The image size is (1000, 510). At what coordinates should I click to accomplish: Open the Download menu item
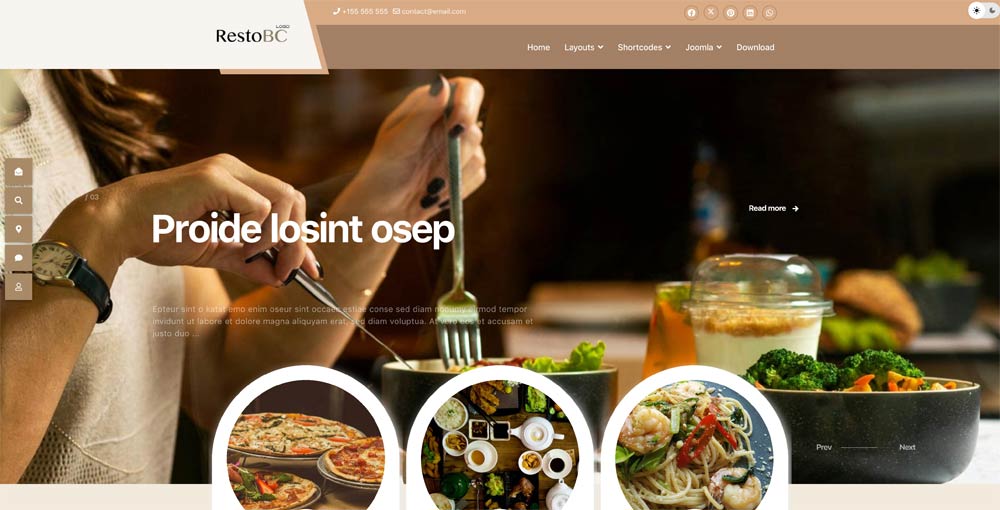(x=755, y=47)
